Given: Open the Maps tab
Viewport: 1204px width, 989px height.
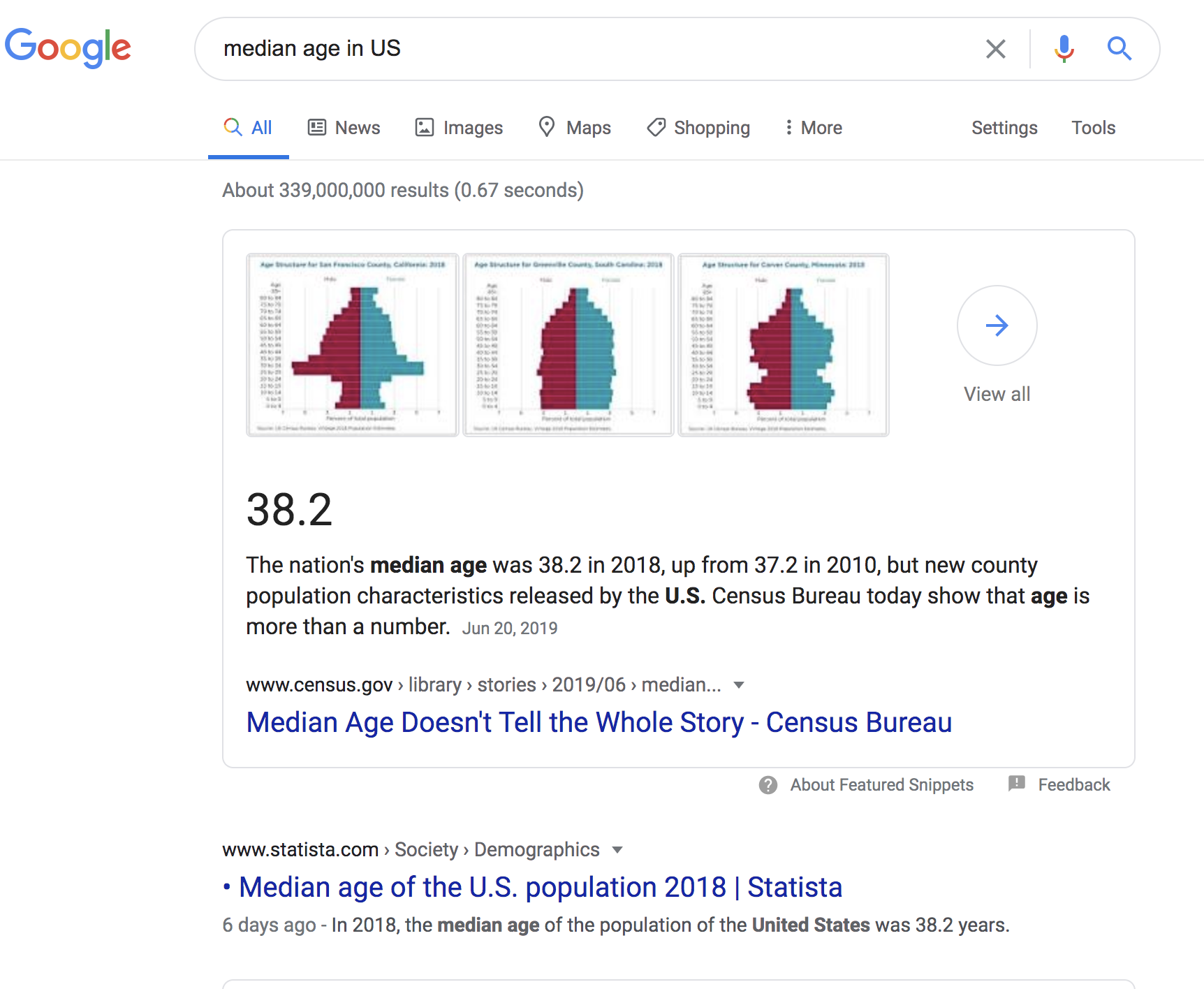Looking at the screenshot, I should click(x=575, y=128).
